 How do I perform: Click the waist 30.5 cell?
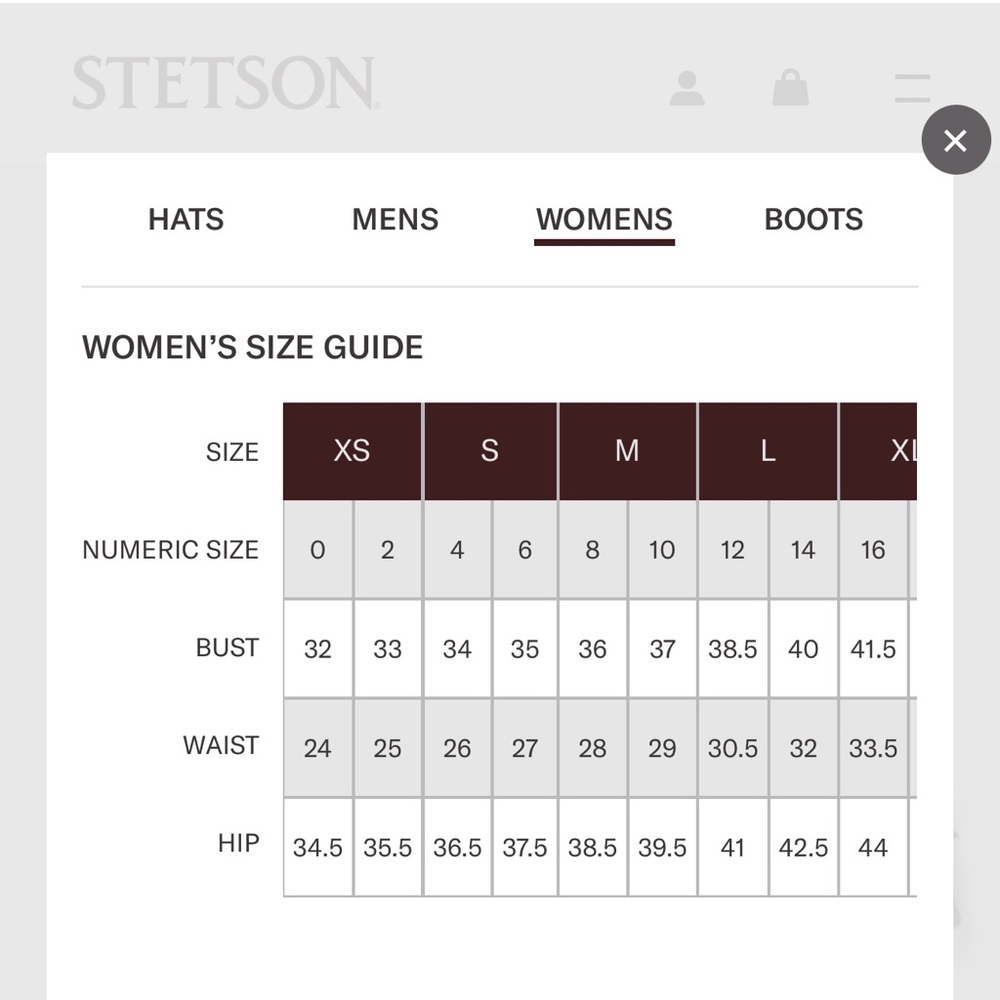point(733,748)
